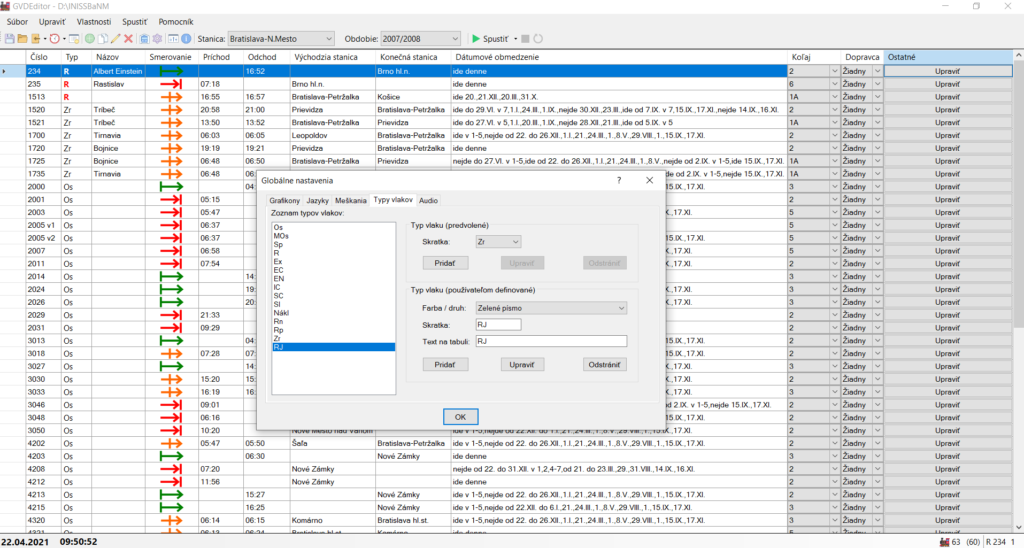
Task: Click the Text na tabuli input field
Action: [551, 341]
